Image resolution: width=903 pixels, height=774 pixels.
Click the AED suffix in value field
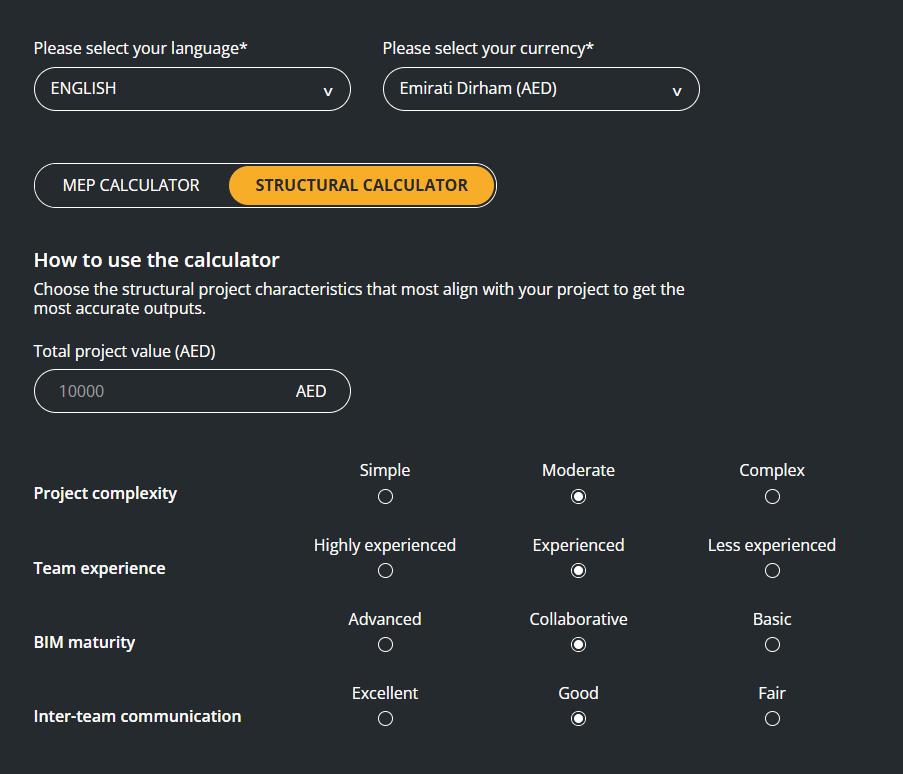pos(310,391)
